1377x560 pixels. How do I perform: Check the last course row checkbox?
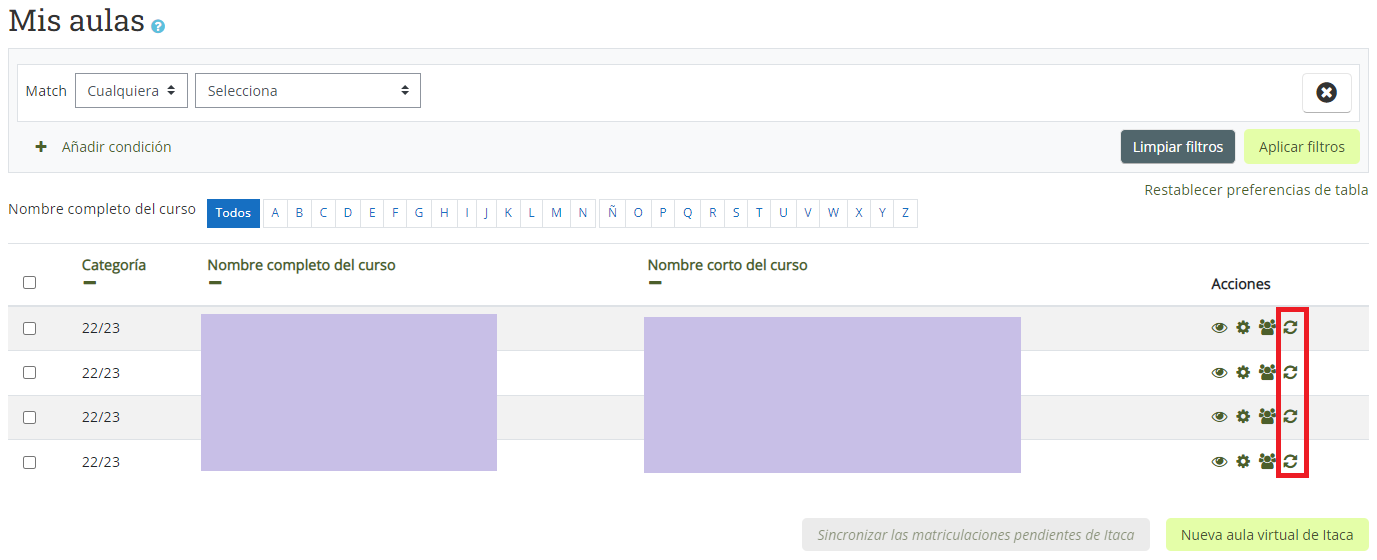pos(29,462)
